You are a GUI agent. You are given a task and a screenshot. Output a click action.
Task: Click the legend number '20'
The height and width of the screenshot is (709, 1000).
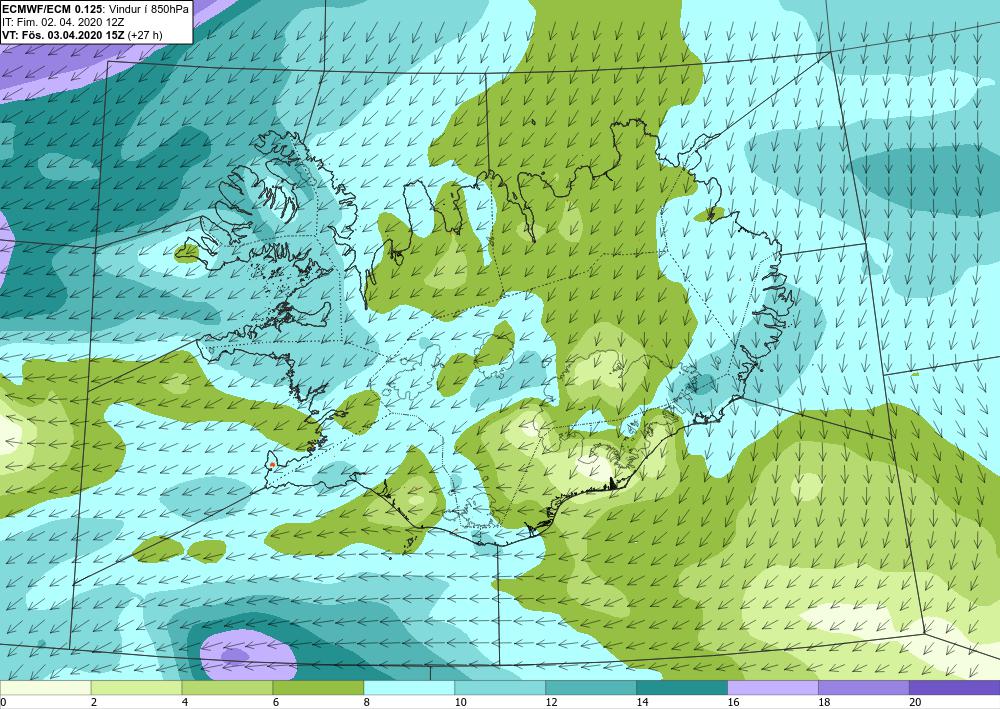915,702
